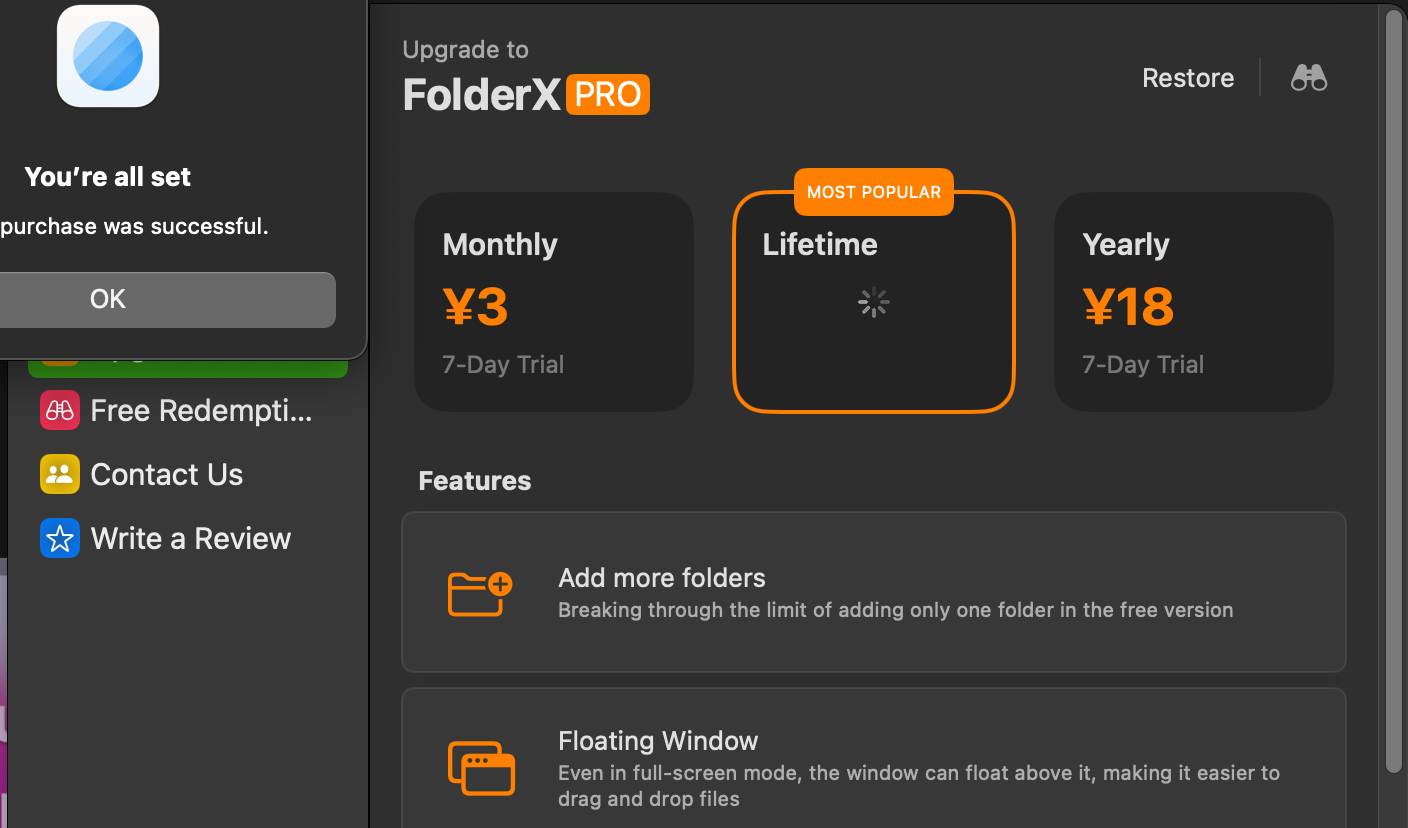Click the Floating Window feature title
1408x828 pixels.
(x=658, y=741)
